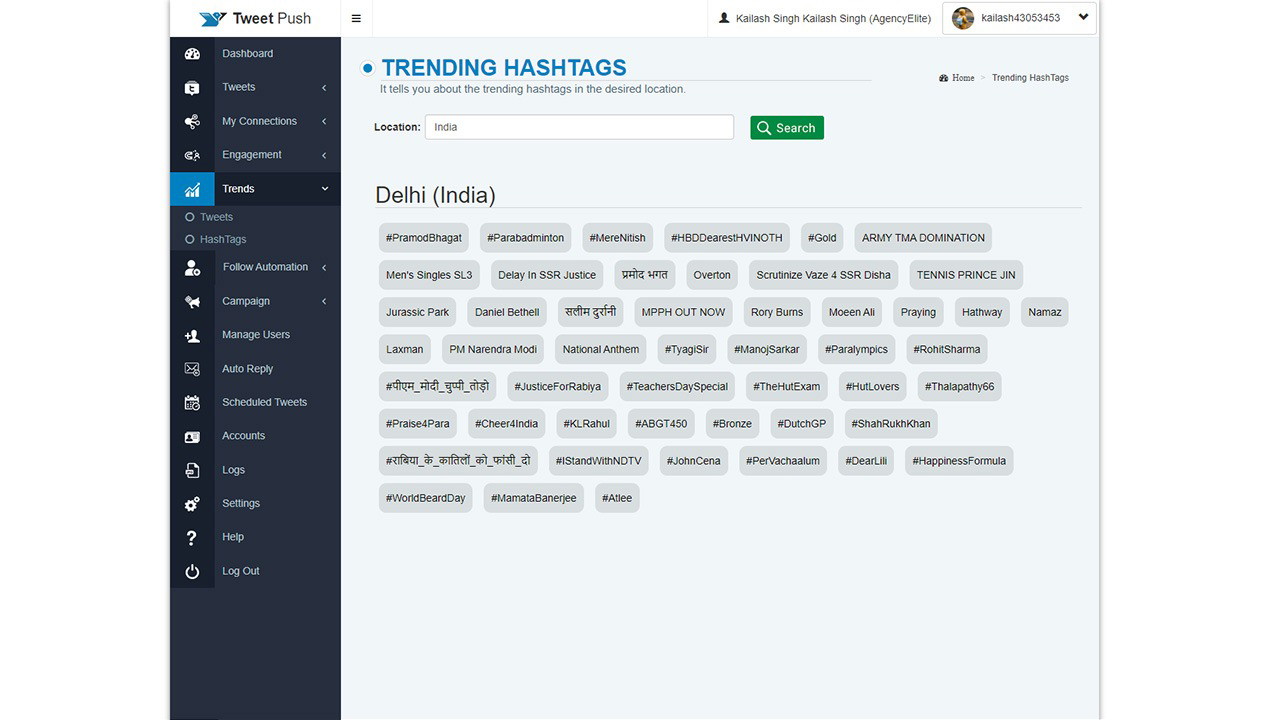Select the HashTags sub-item under Trends
The width and height of the screenshot is (1280, 720).
click(222, 240)
